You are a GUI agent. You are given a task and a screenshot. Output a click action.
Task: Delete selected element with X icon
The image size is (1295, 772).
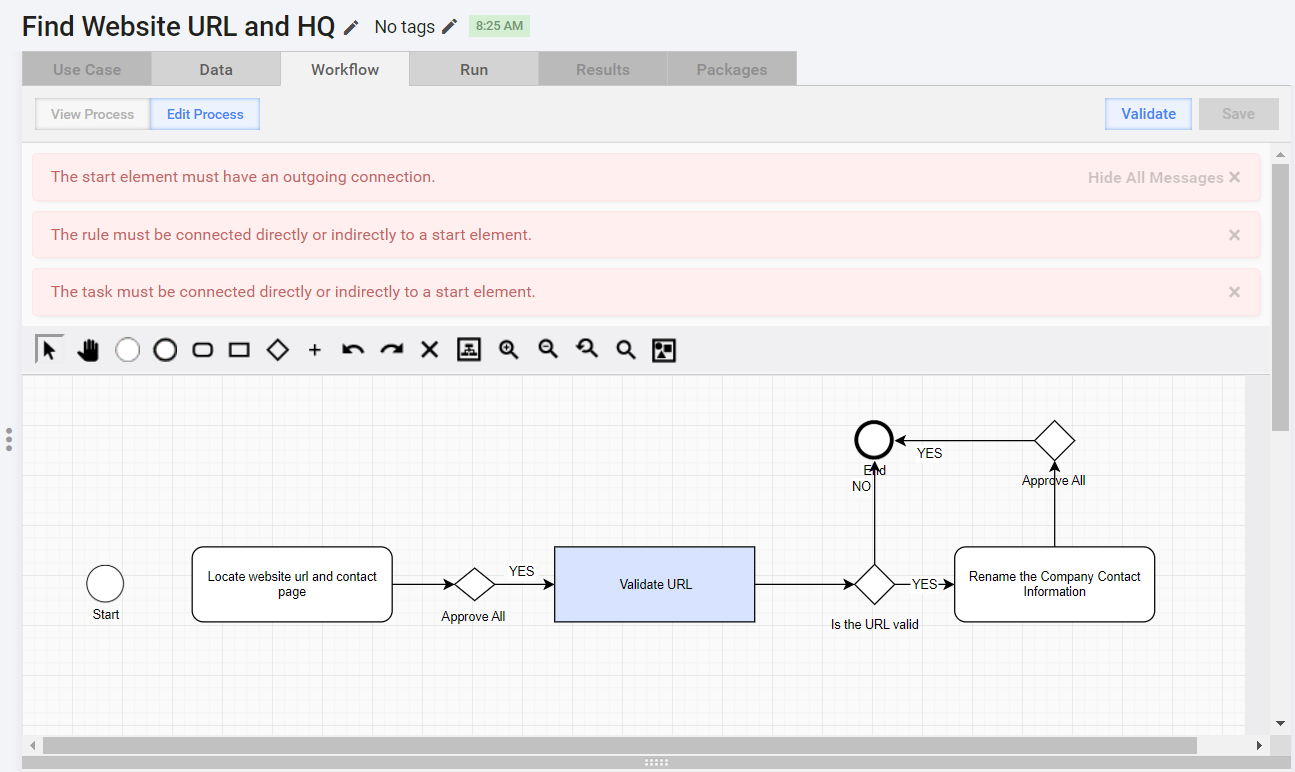pos(429,350)
